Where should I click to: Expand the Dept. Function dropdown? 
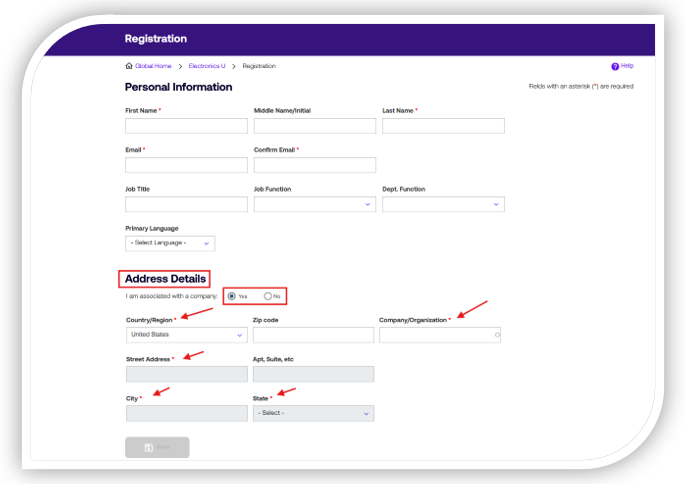(x=442, y=204)
